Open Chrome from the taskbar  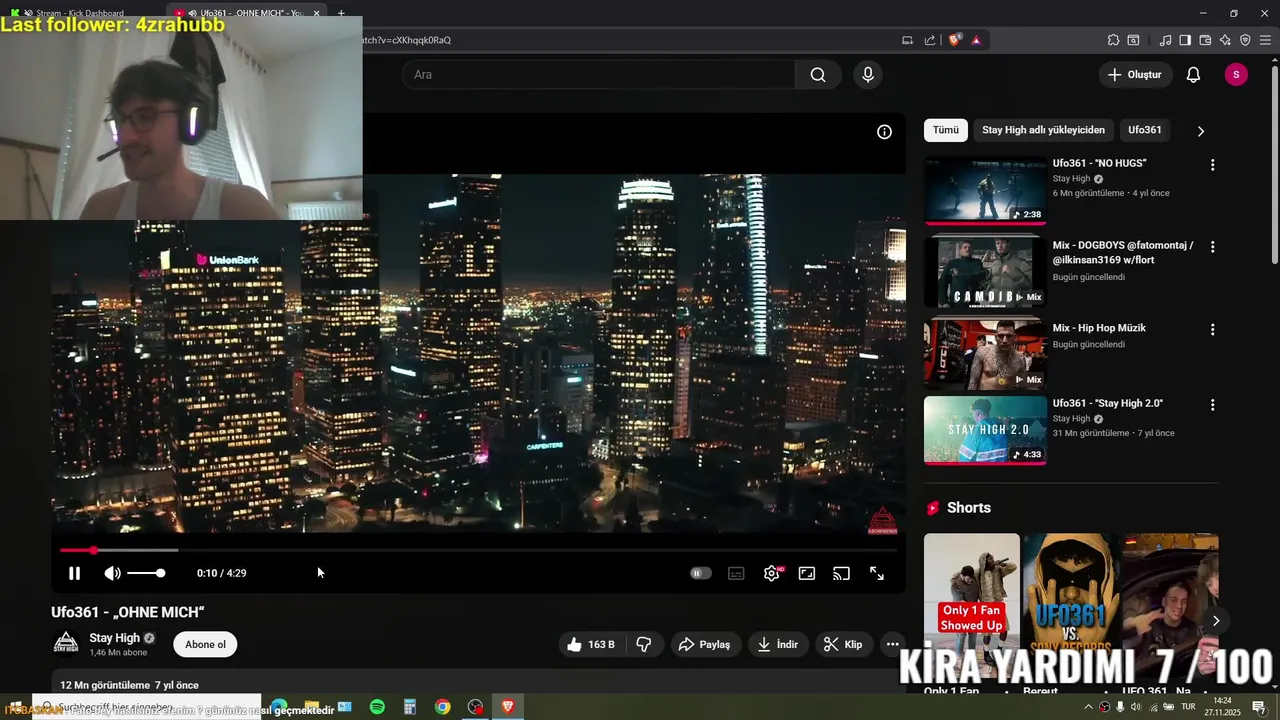442,707
